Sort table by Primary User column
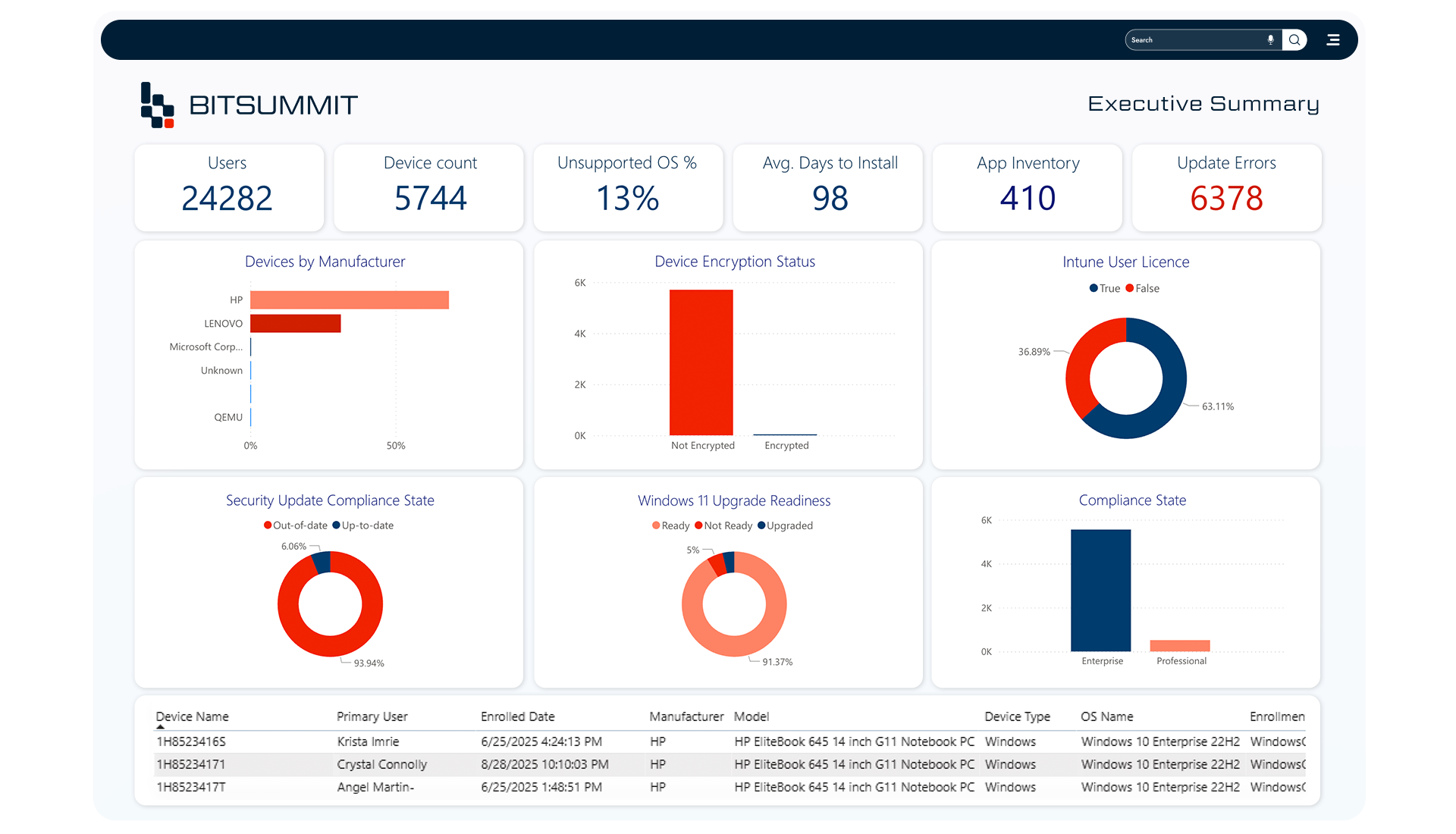This screenshot has height=834, width=1456. pyautogui.click(x=372, y=716)
